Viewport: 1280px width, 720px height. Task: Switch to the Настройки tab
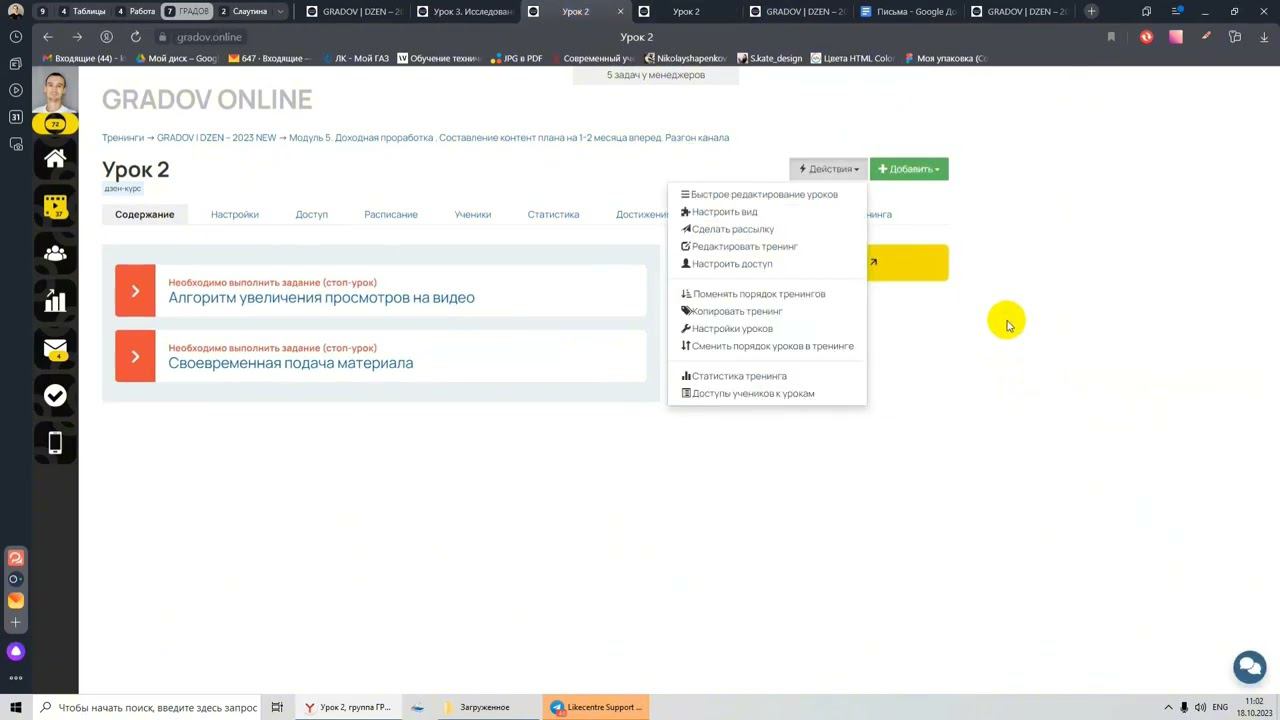[235, 214]
